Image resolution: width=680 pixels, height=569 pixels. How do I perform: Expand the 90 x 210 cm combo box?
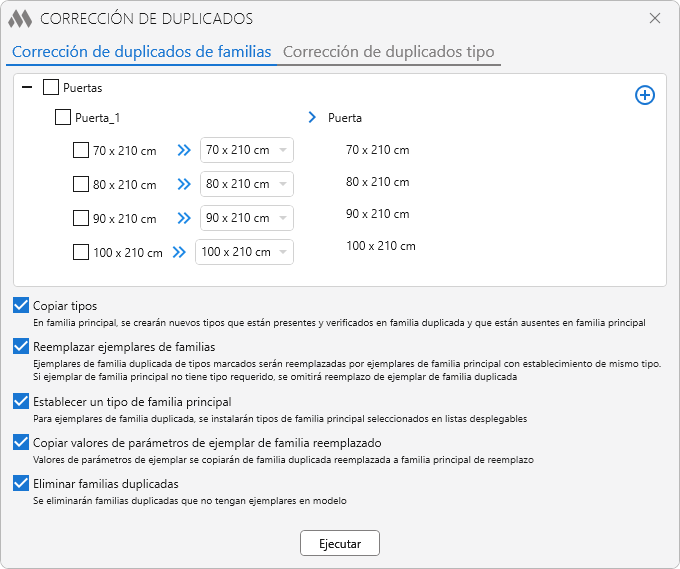click(x=246, y=219)
